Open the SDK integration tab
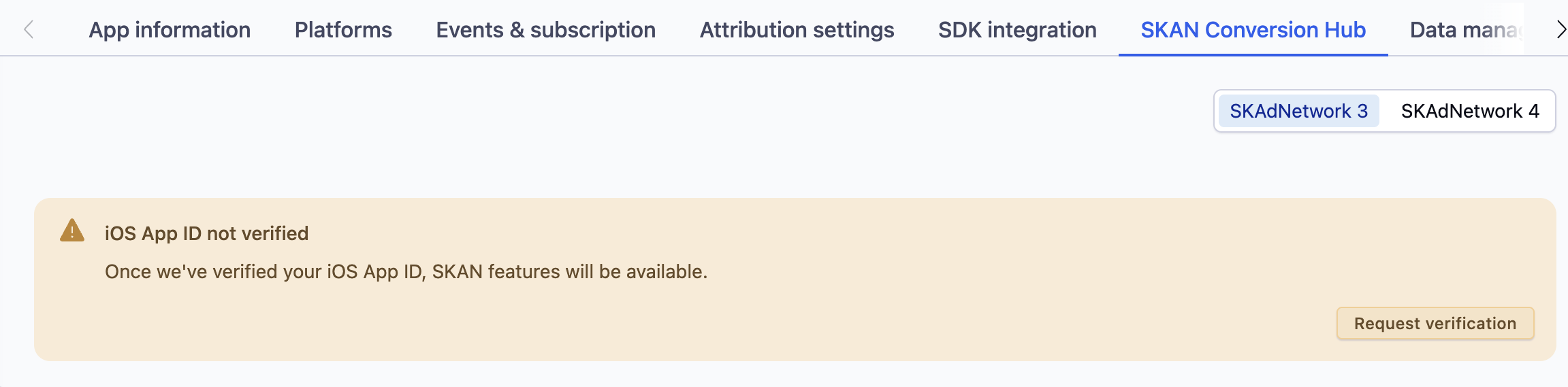This screenshot has height=387, width=1568. coord(1017,29)
